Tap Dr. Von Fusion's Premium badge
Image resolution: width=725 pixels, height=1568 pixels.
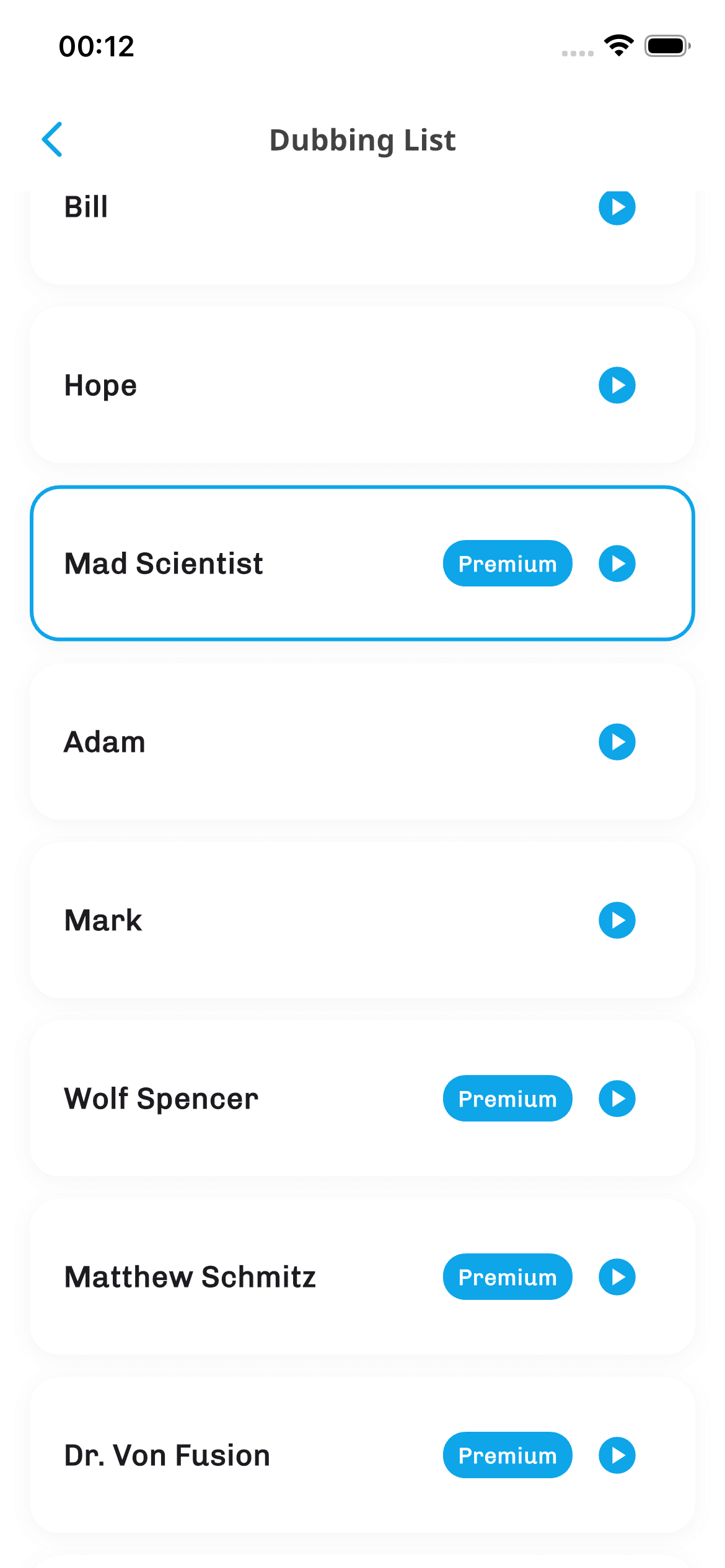coord(507,1455)
